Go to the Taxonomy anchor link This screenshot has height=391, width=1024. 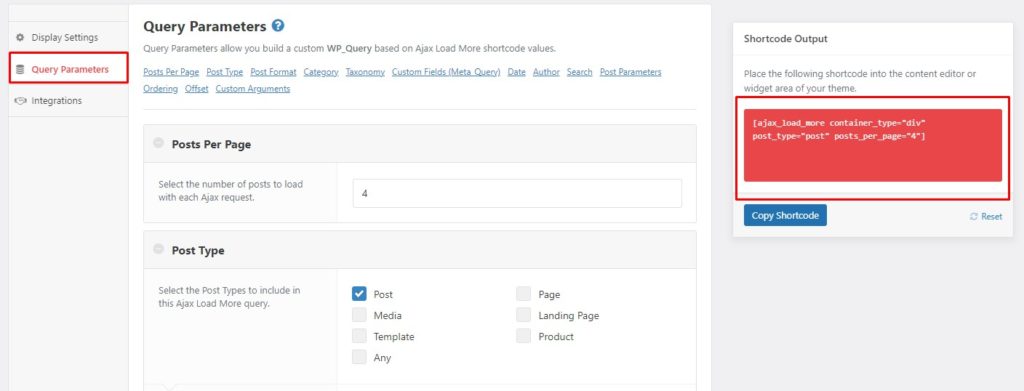click(x=365, y=72)
